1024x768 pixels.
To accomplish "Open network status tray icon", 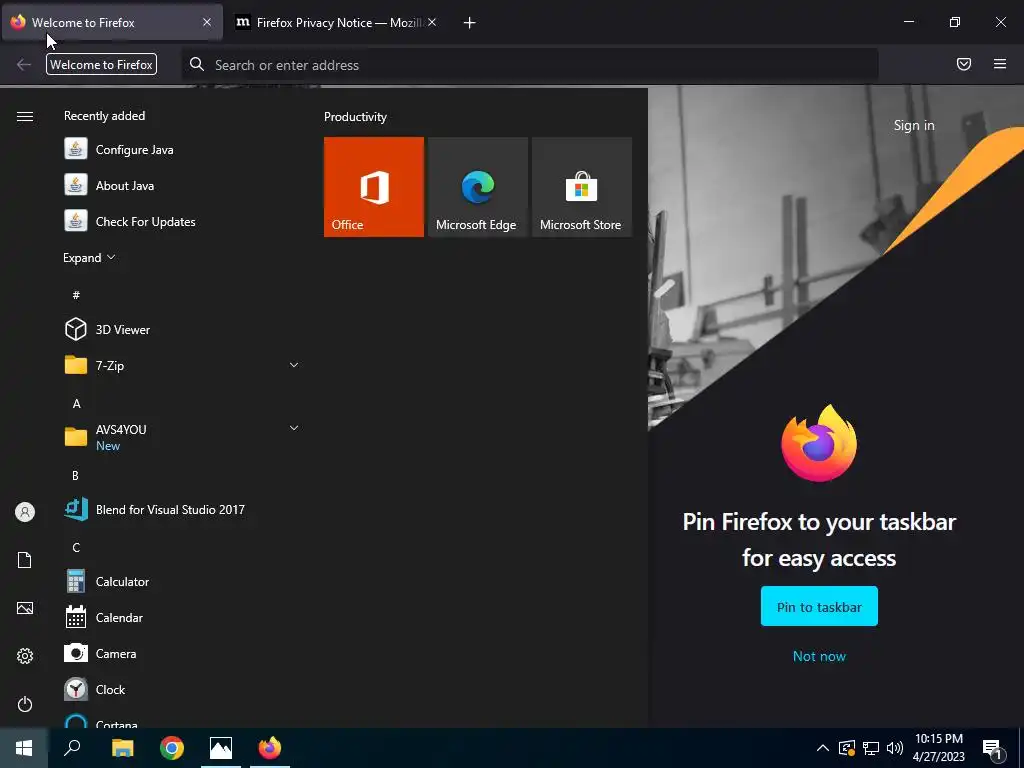I will pos(871,748).
